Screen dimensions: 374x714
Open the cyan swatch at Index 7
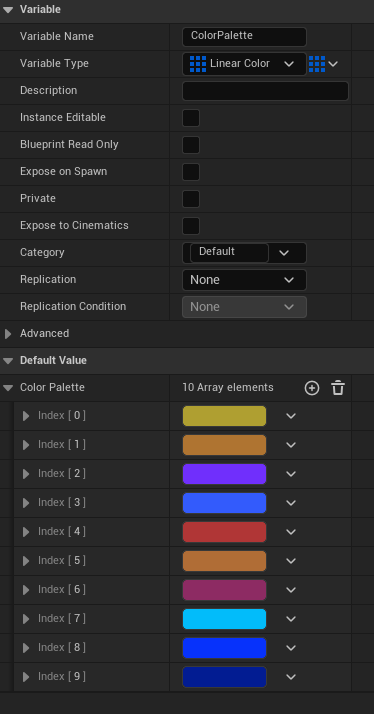(224, 619)
